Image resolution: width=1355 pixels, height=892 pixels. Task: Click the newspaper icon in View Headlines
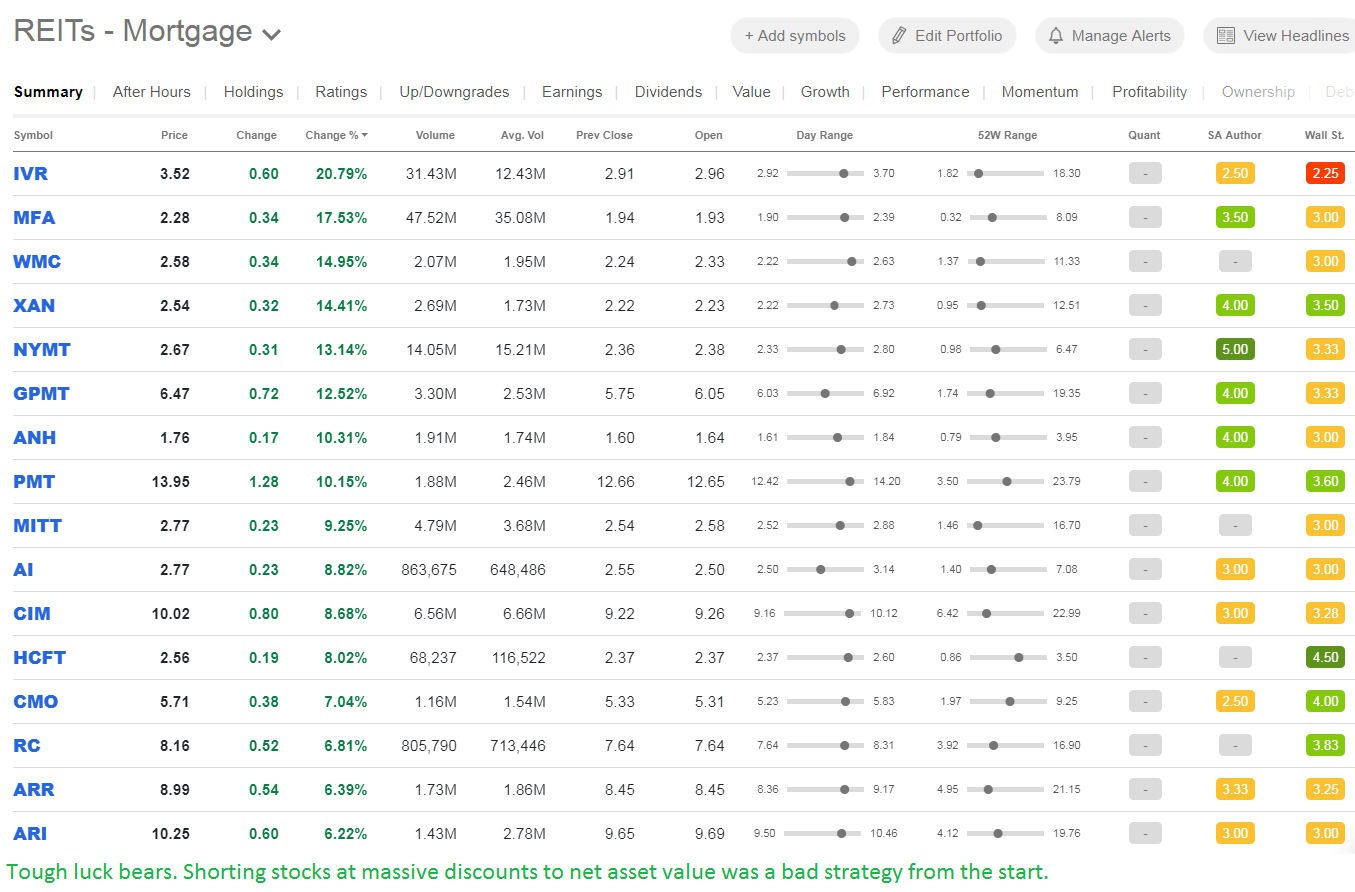coord(1226,36)
